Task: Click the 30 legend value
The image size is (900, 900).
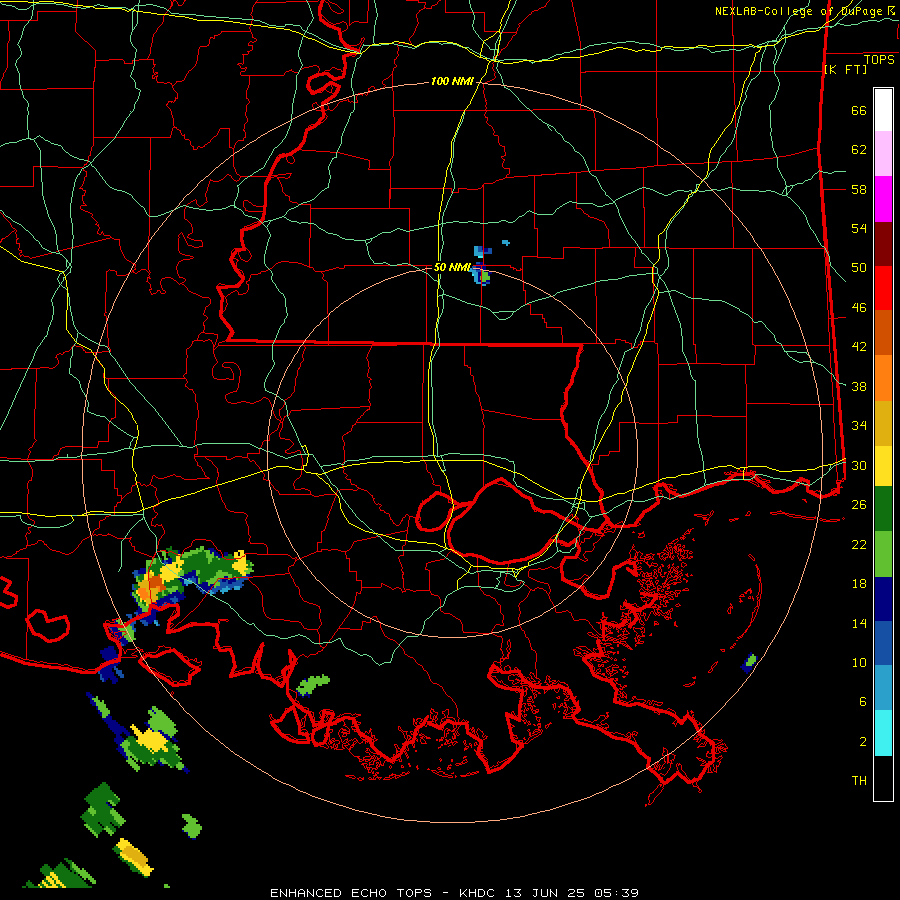Action: click(x=859, y=465)
